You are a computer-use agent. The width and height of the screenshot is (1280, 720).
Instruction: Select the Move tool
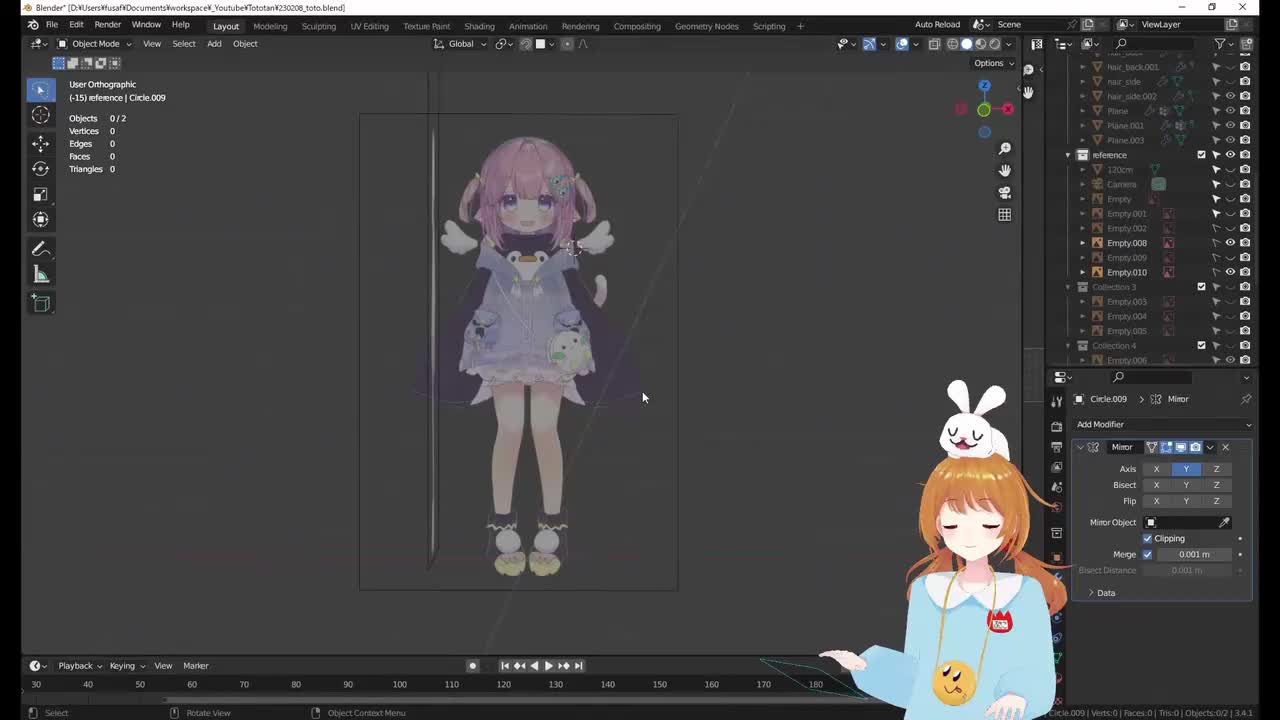point(40,143)
